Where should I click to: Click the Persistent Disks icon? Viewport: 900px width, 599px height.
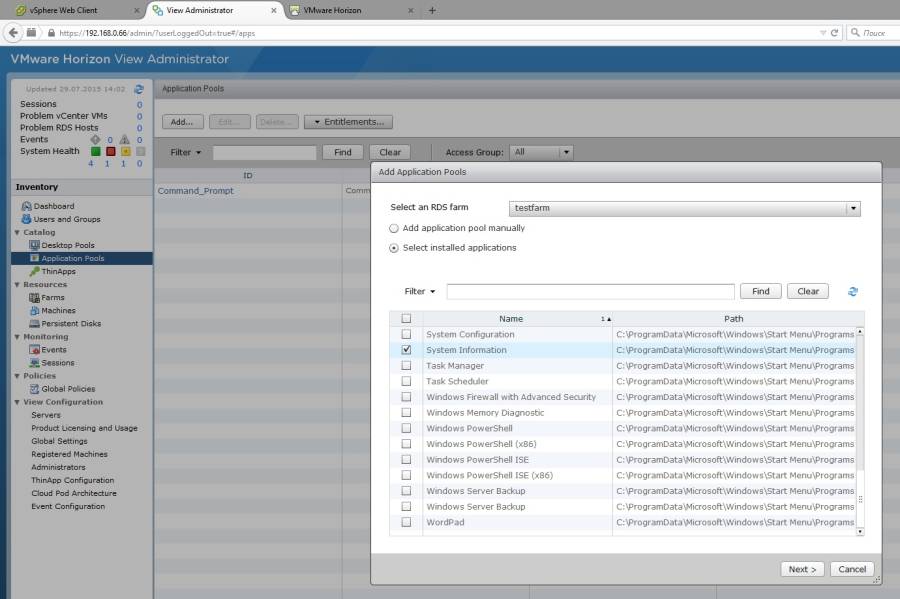point(34,324)
